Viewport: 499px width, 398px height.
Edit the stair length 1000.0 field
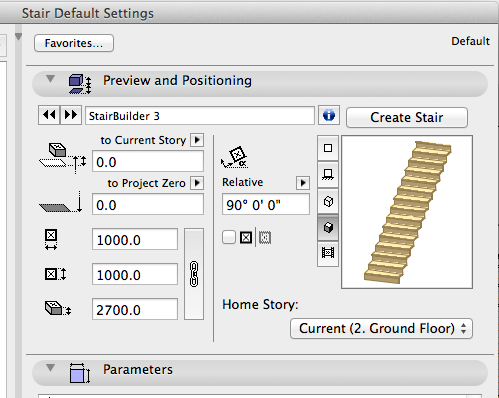point(135,274)
